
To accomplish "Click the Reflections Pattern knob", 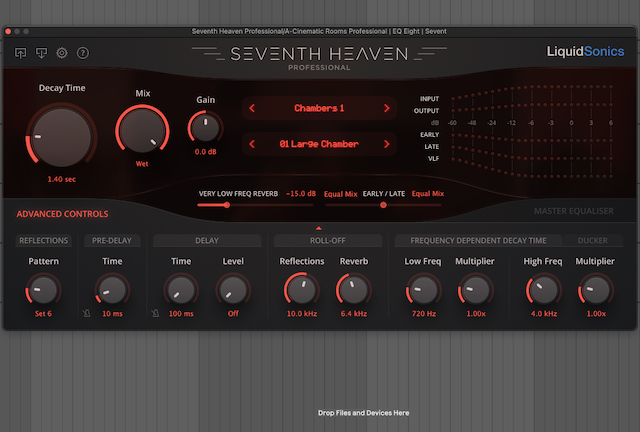I will tap(43, 290).
